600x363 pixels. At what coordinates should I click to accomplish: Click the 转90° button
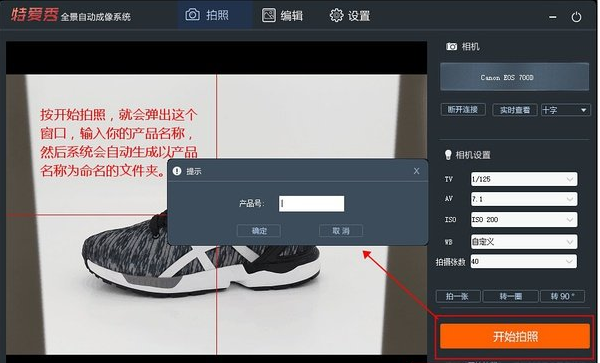[562, 296]
